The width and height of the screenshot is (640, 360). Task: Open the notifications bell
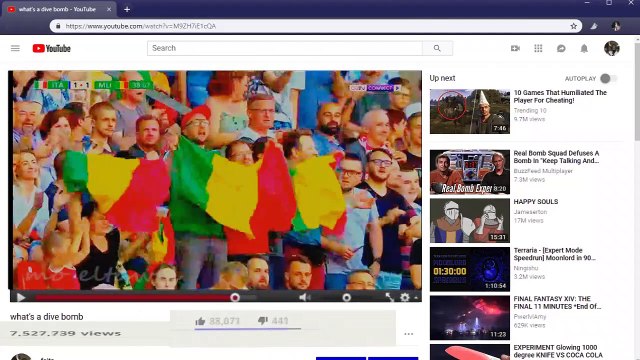tap(584, 48)
